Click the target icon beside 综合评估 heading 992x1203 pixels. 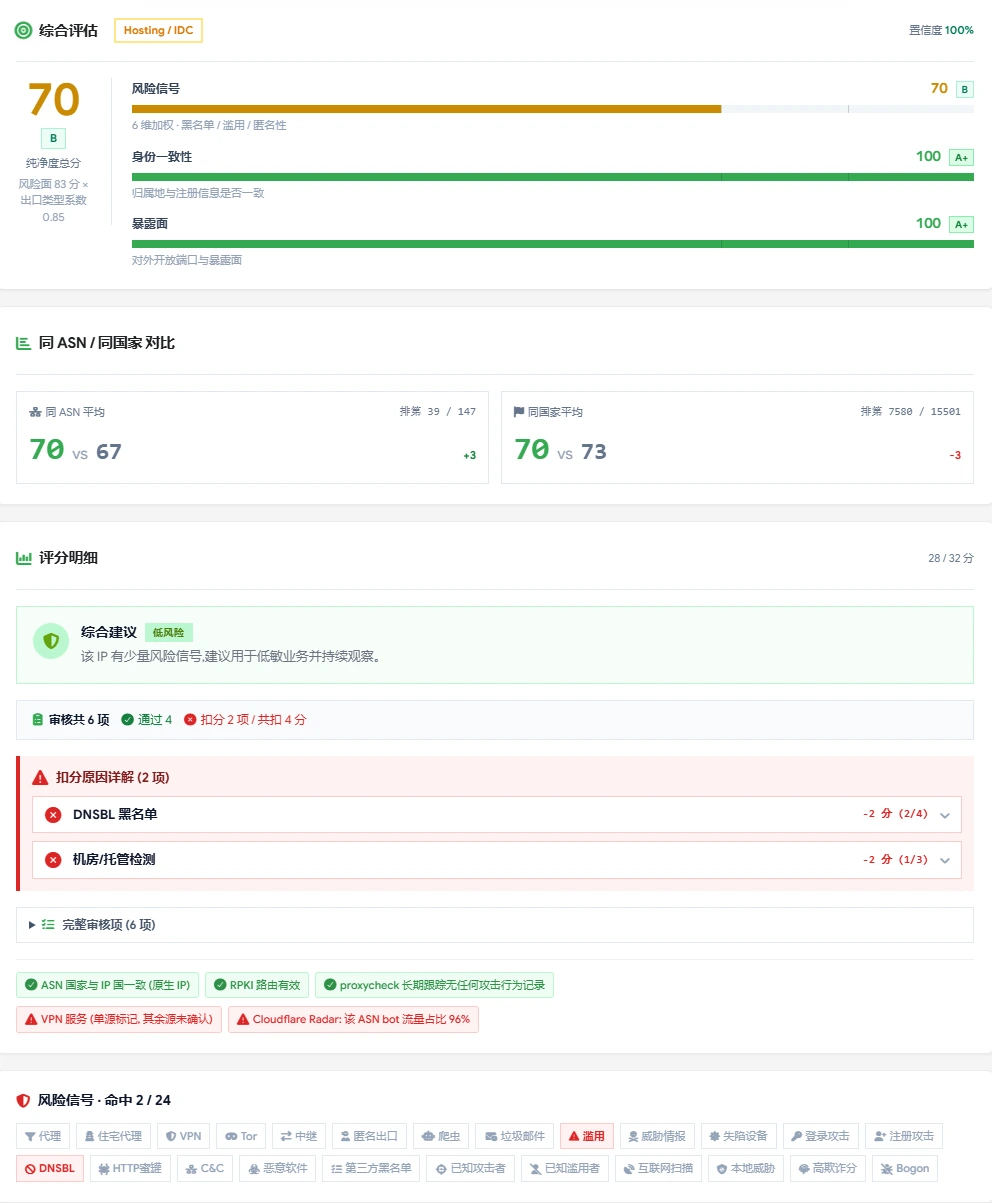(23, 31)
